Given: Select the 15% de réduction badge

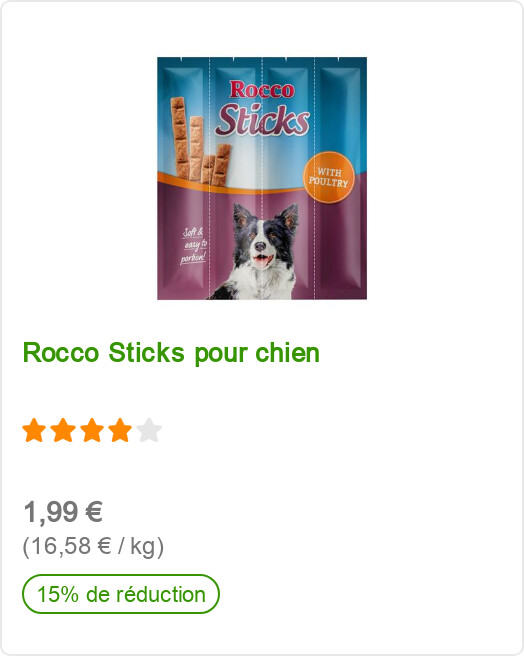Looking at the screenshot, I should pyautogui.click(x=121, y=594).
